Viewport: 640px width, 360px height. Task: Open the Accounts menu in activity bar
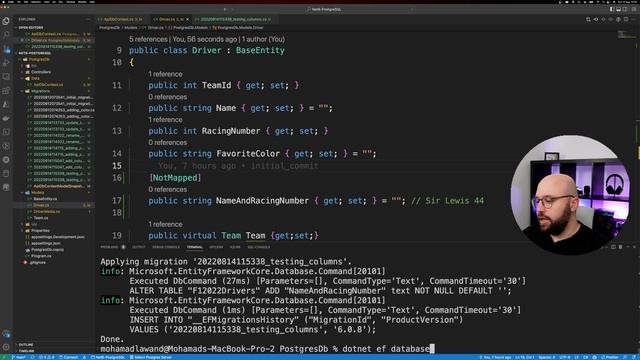point(6,334)
